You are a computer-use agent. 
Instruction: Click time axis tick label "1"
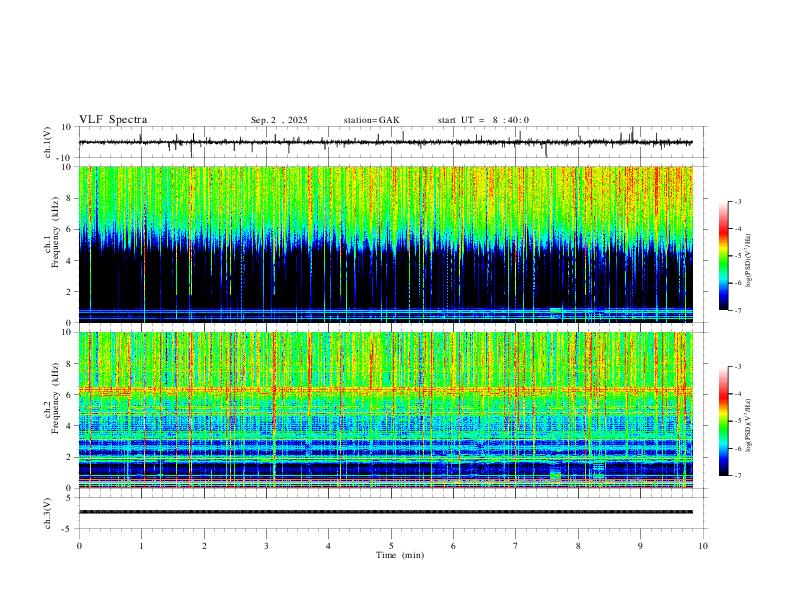coord(141,546)
